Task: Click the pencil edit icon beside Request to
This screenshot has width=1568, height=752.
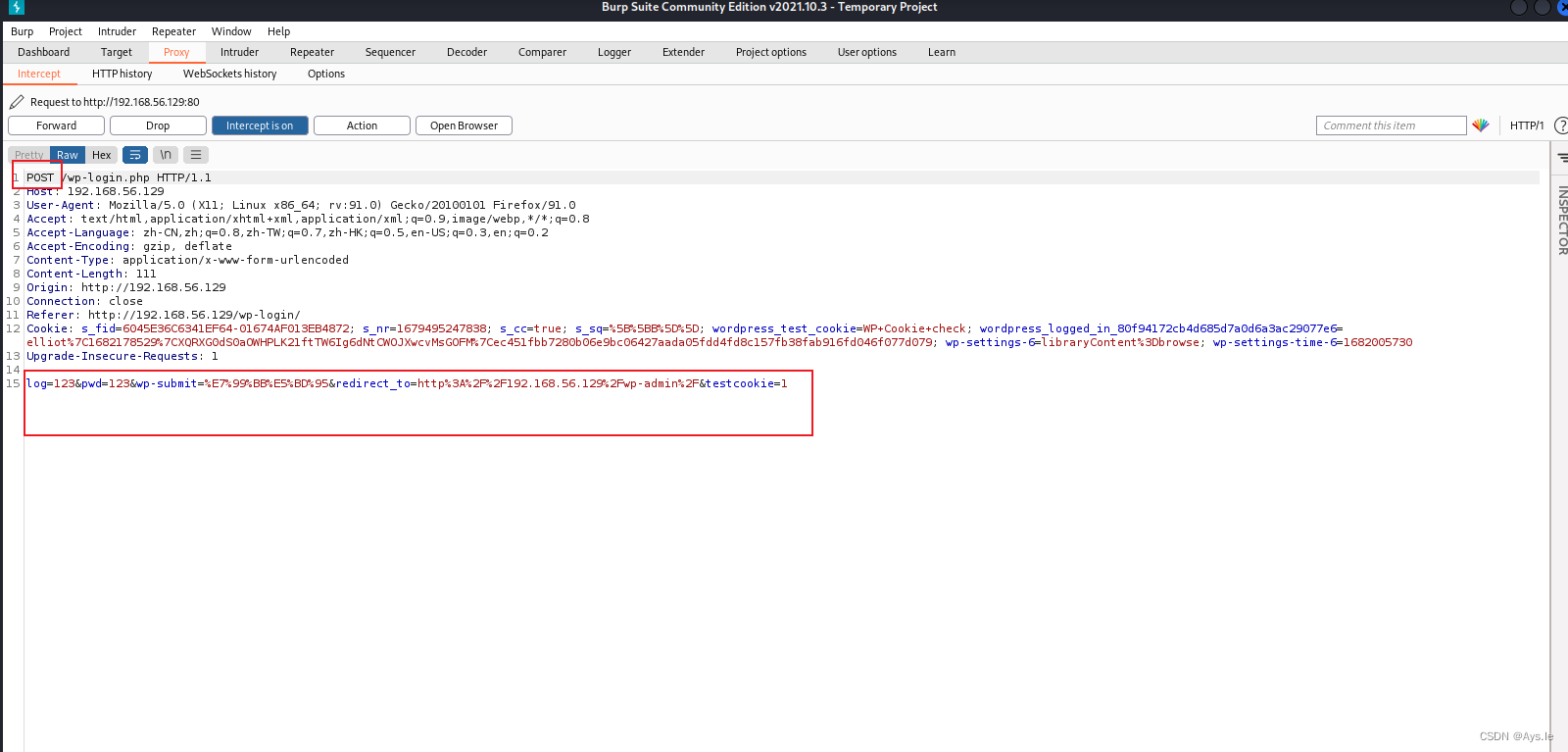Action: (17, 102)
